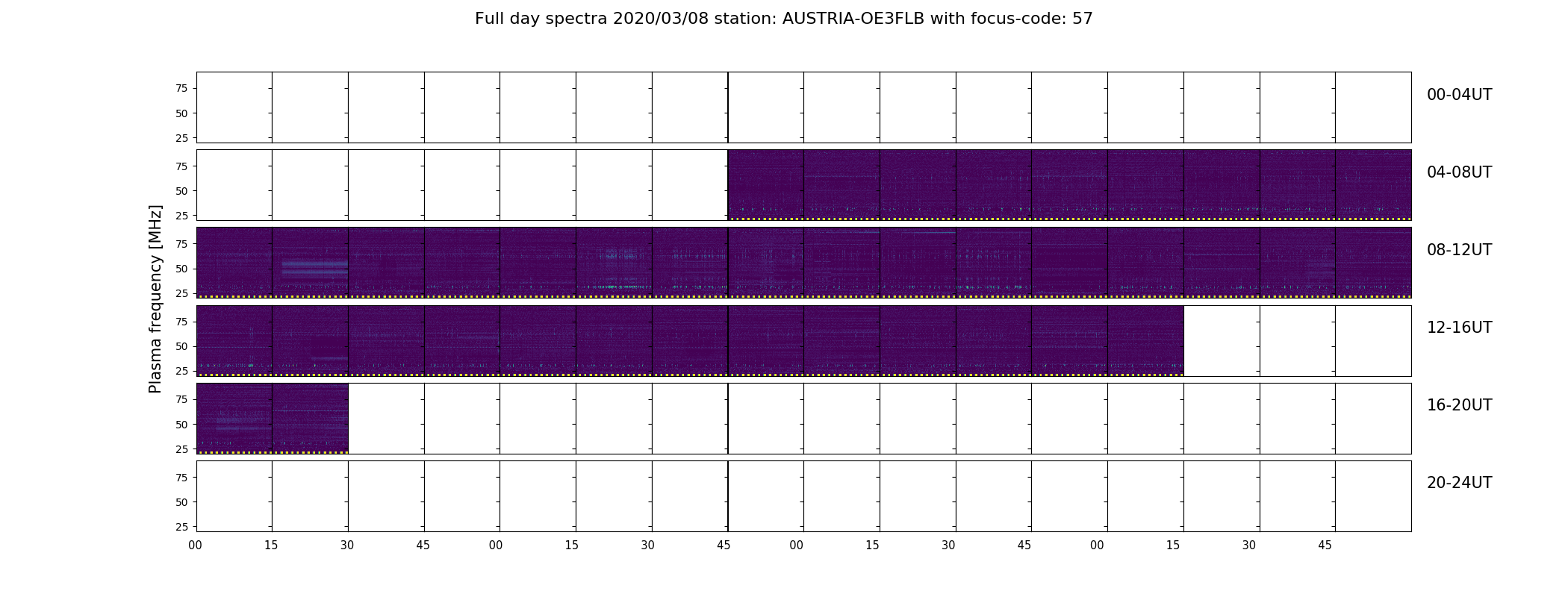Click the 75 tick in the 12-16UT row
The height and width of the screenshot is (597, 1568).
point(181,322)
